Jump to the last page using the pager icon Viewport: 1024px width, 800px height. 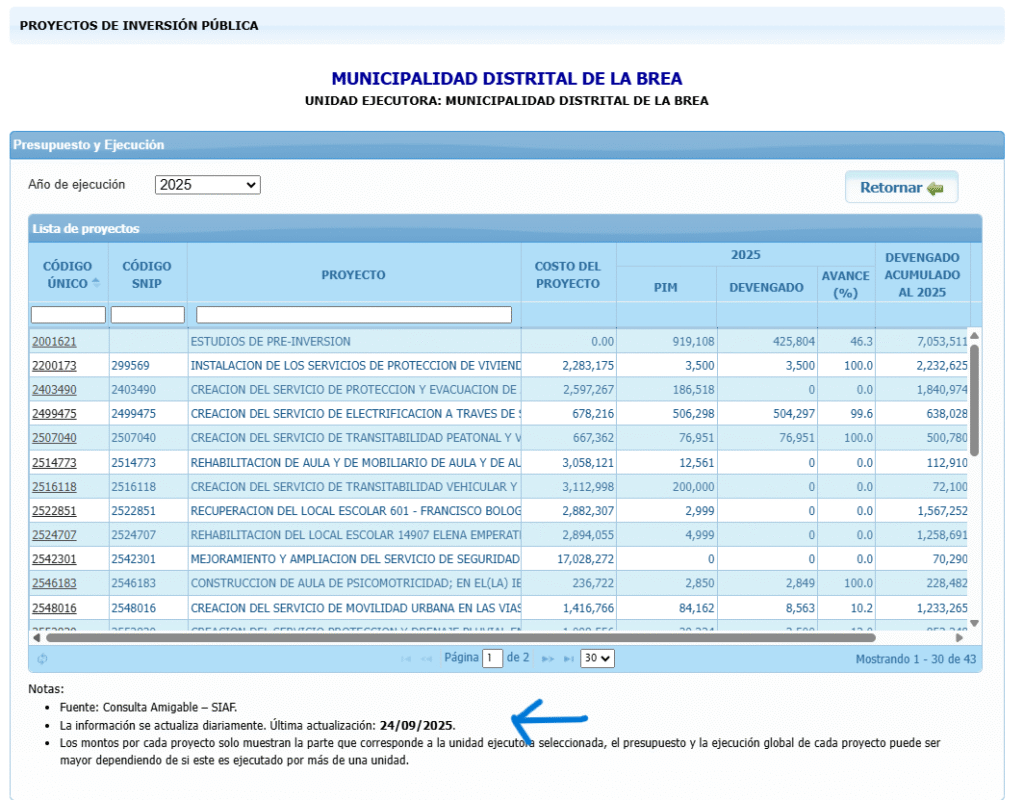[x=569, y=659]
